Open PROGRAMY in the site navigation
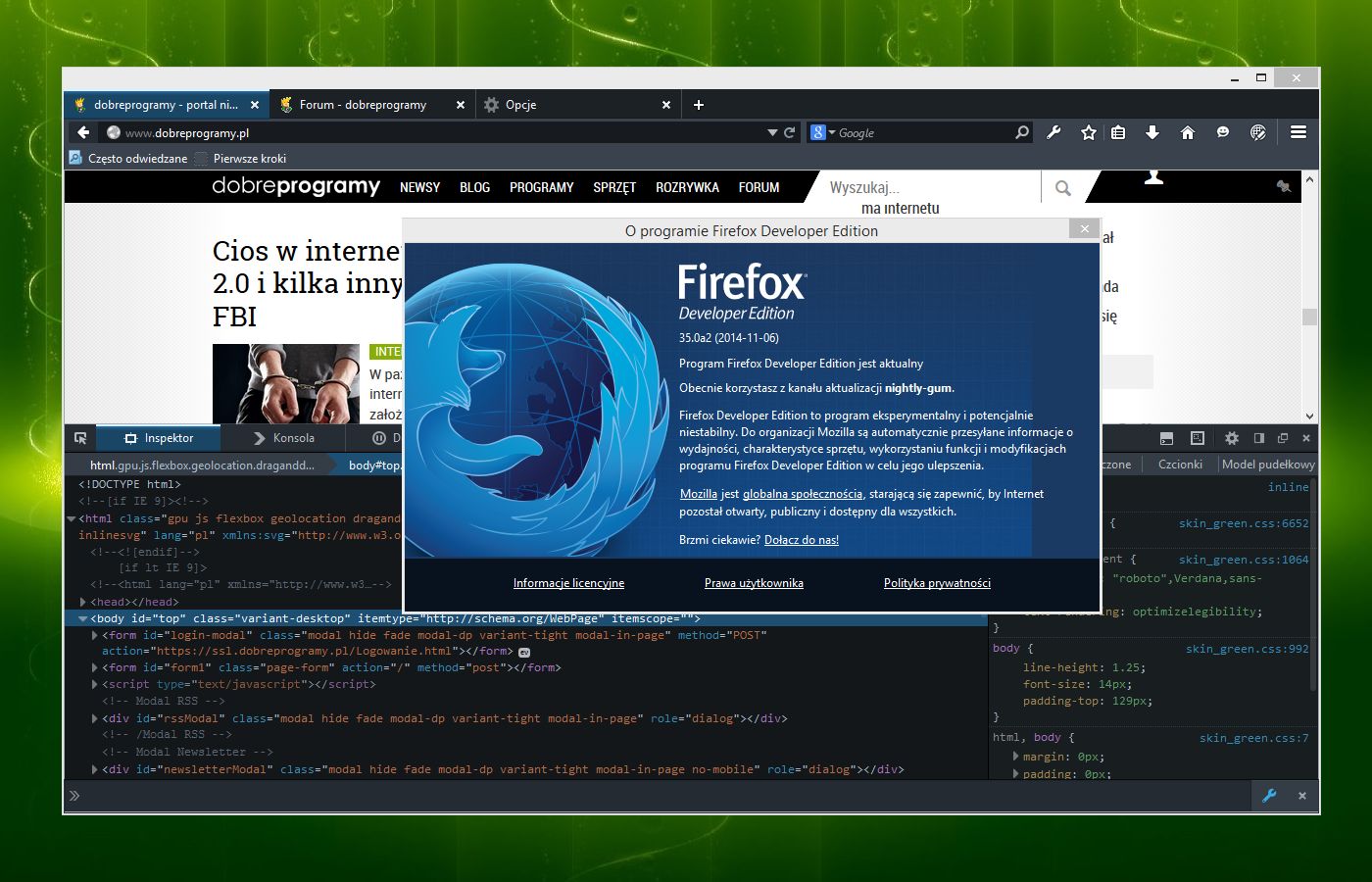The height and width of the screenshot is (882, 1372). pos(541,187)
